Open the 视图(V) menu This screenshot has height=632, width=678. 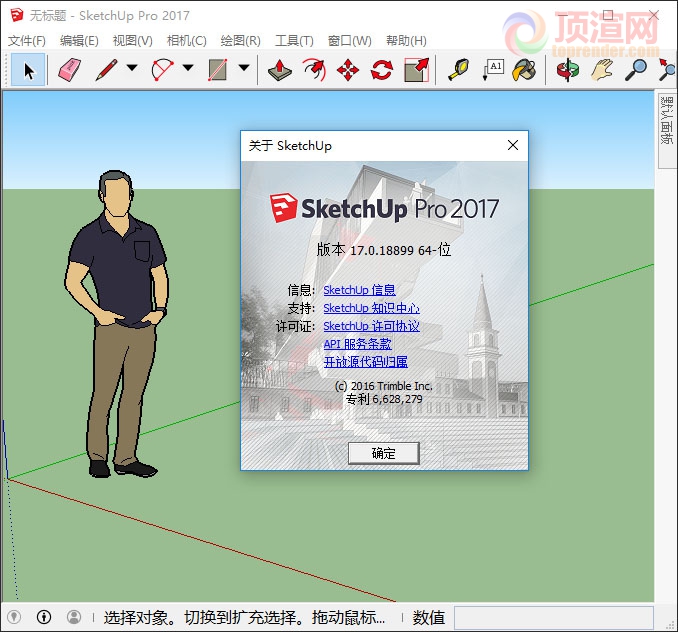(x=132, y=41)
